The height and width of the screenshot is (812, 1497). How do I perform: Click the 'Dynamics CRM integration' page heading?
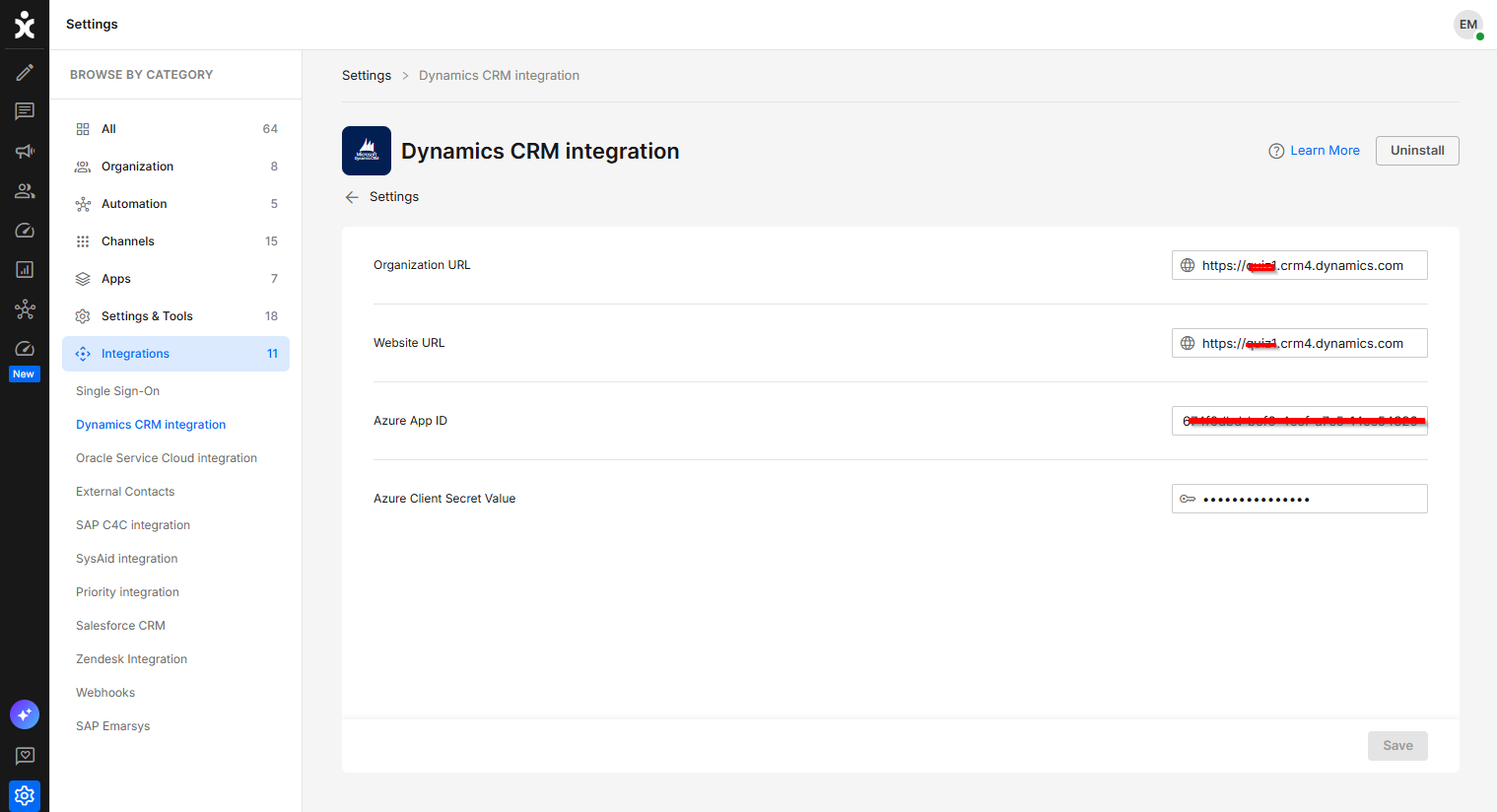540,151
